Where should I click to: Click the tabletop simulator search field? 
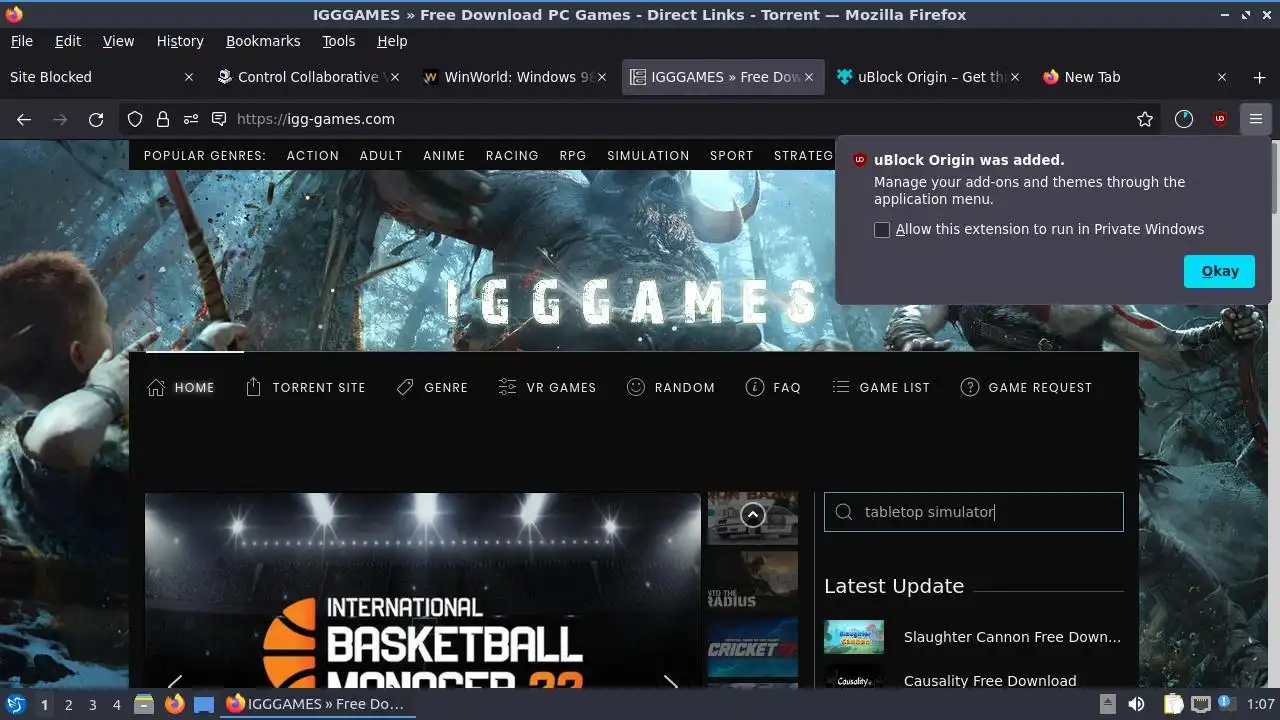tap(974, 512)
